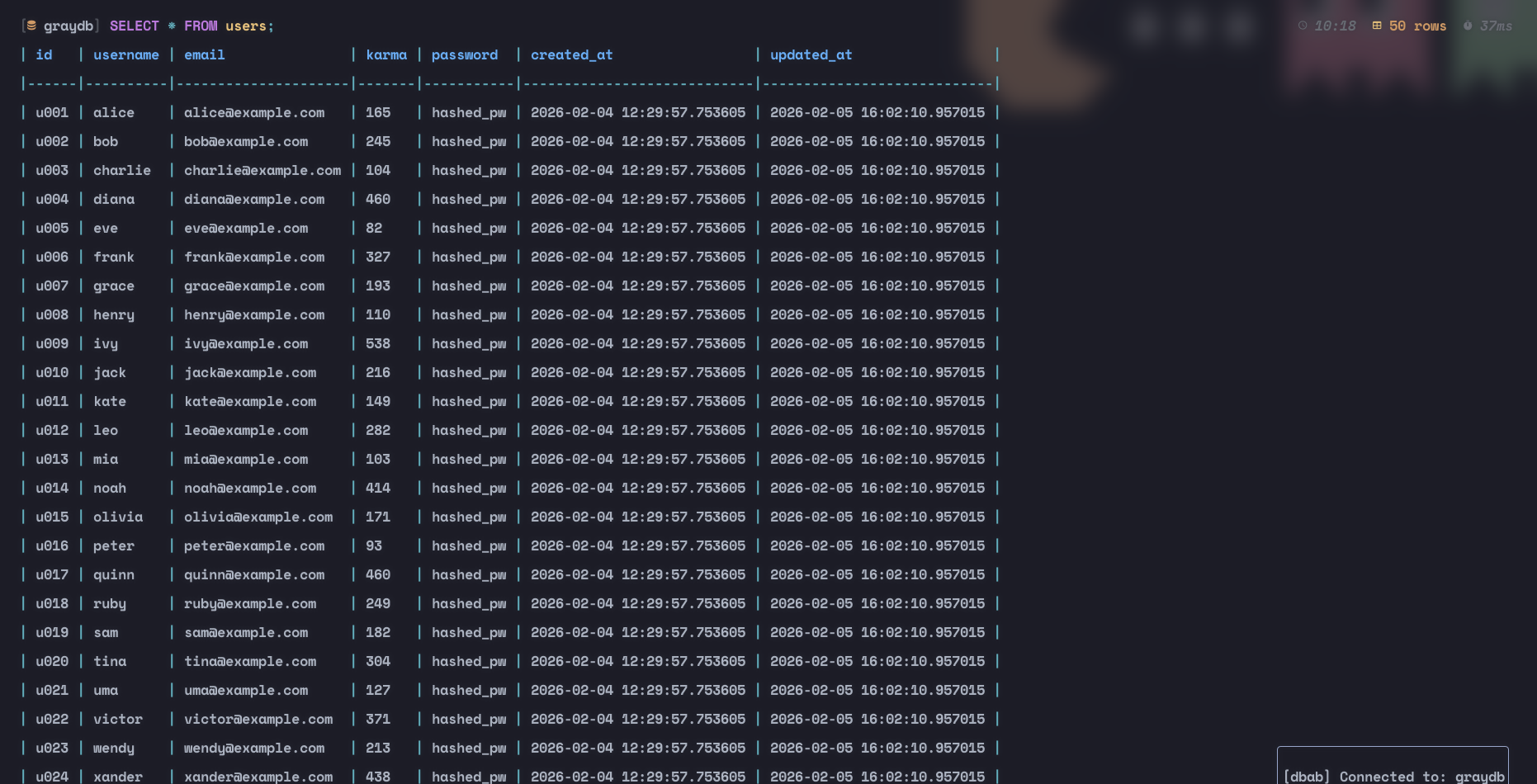
Task: Select karma value 82 in eve's row
Action: click(x=374, y=228)
